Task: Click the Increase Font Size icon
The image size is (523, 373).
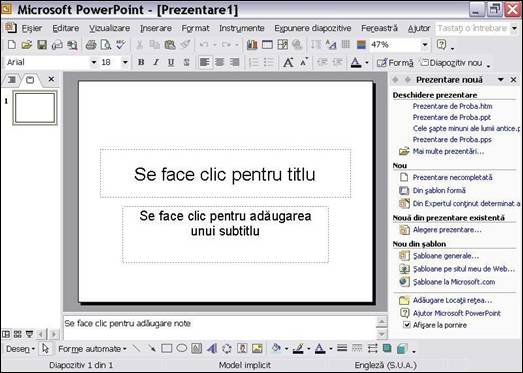Action: coord(288,62)
